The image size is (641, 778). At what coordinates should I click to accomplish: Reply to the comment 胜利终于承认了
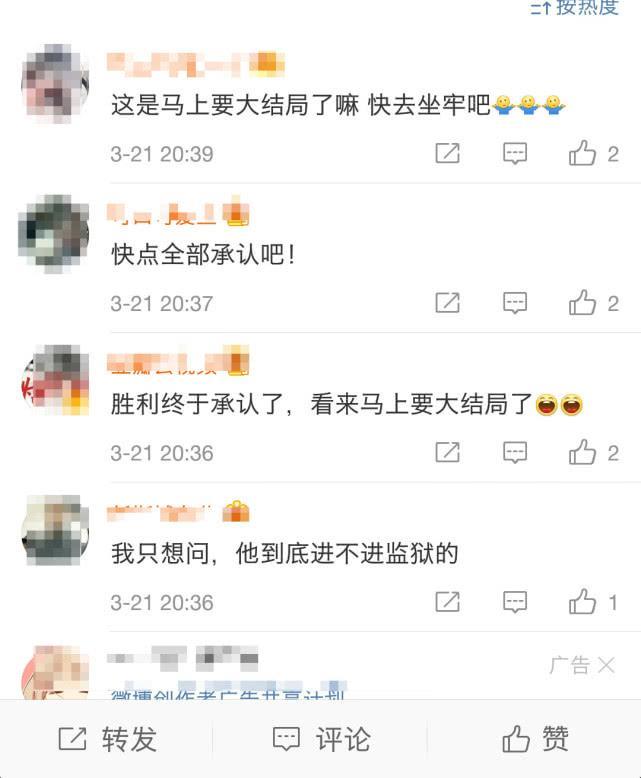515,452
